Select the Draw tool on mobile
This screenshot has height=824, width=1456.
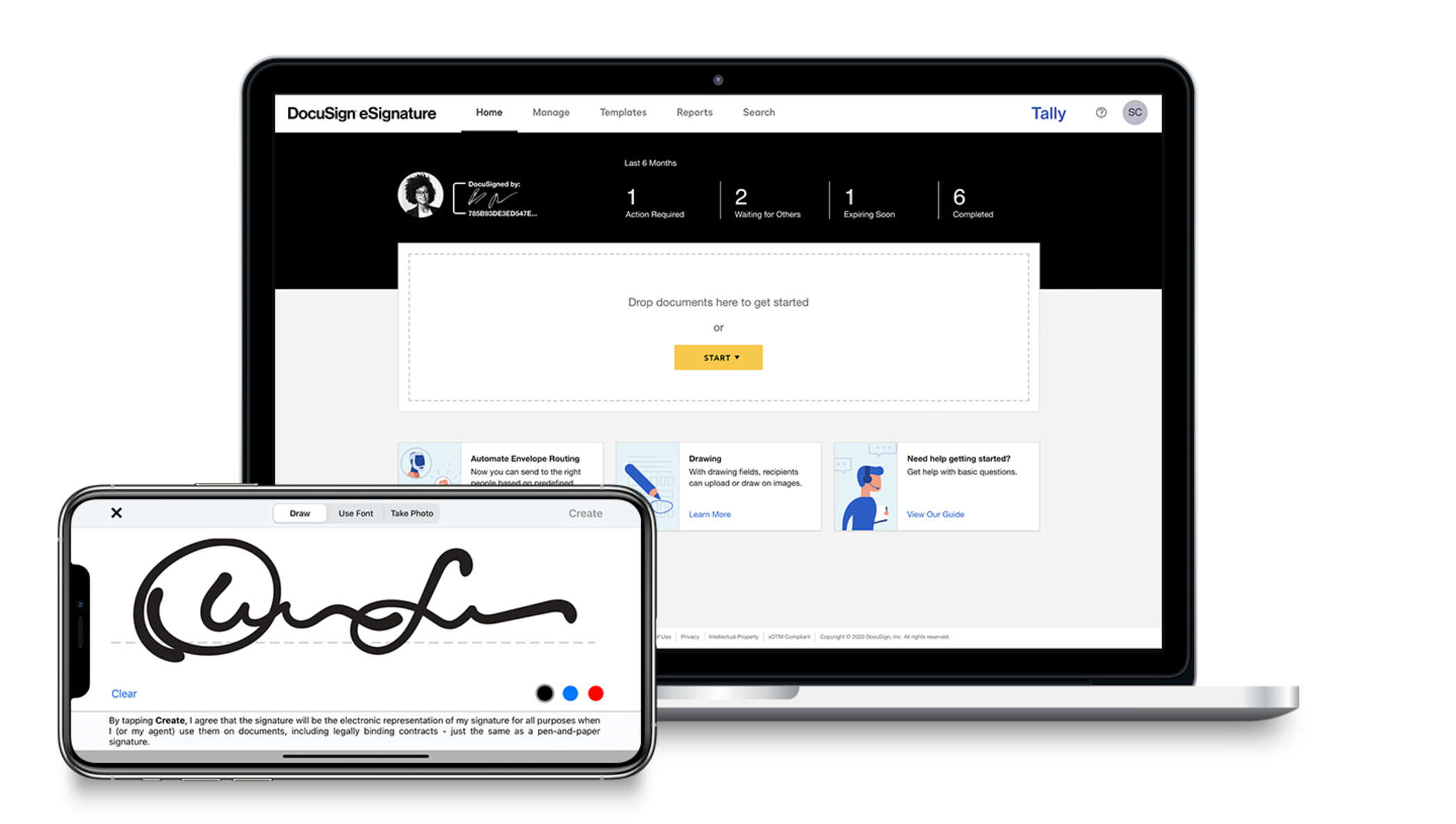[299, 513]
